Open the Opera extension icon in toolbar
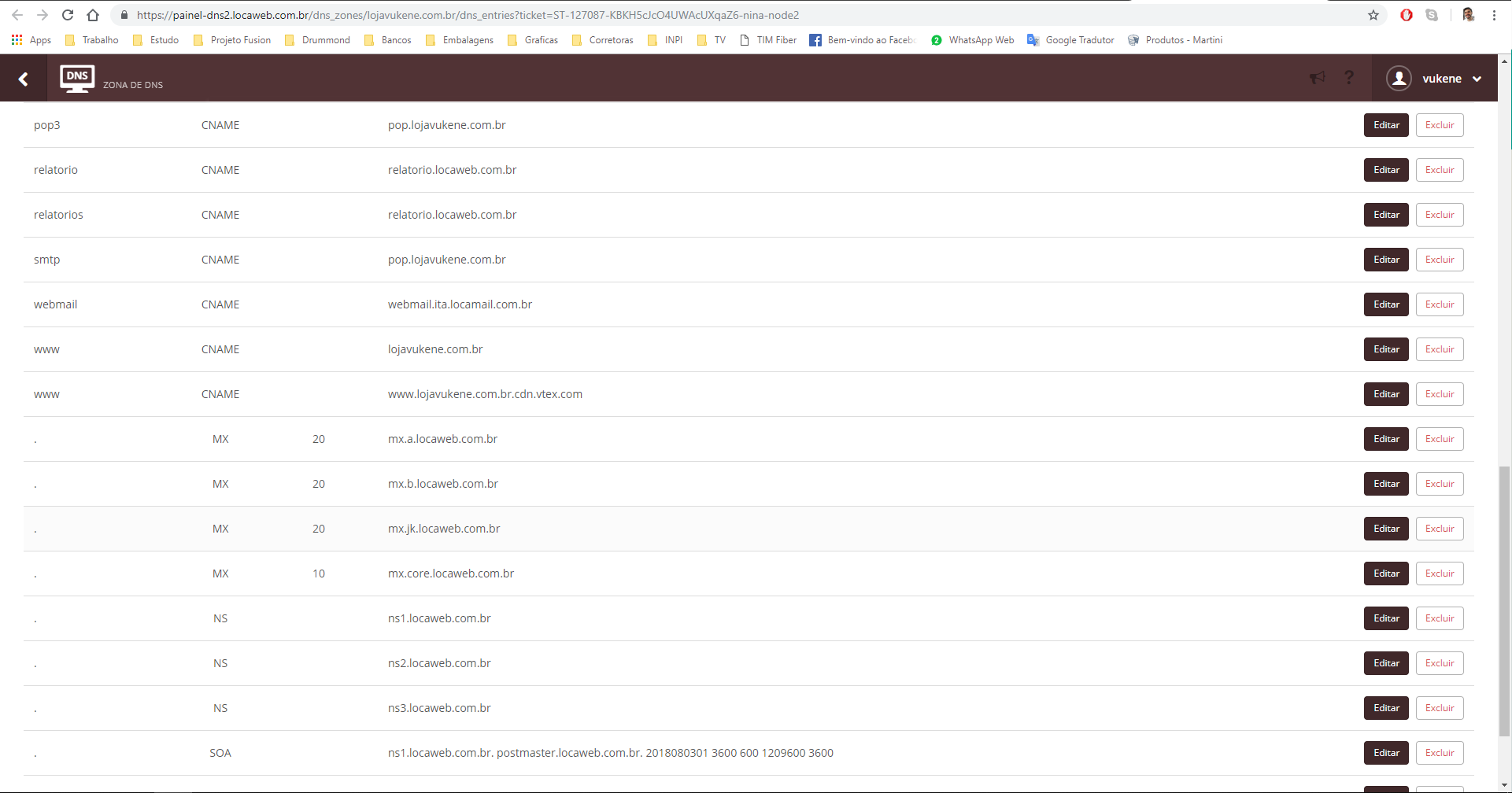The height and width of the screenshot is (793, 1512). (x=1407, y=15)
